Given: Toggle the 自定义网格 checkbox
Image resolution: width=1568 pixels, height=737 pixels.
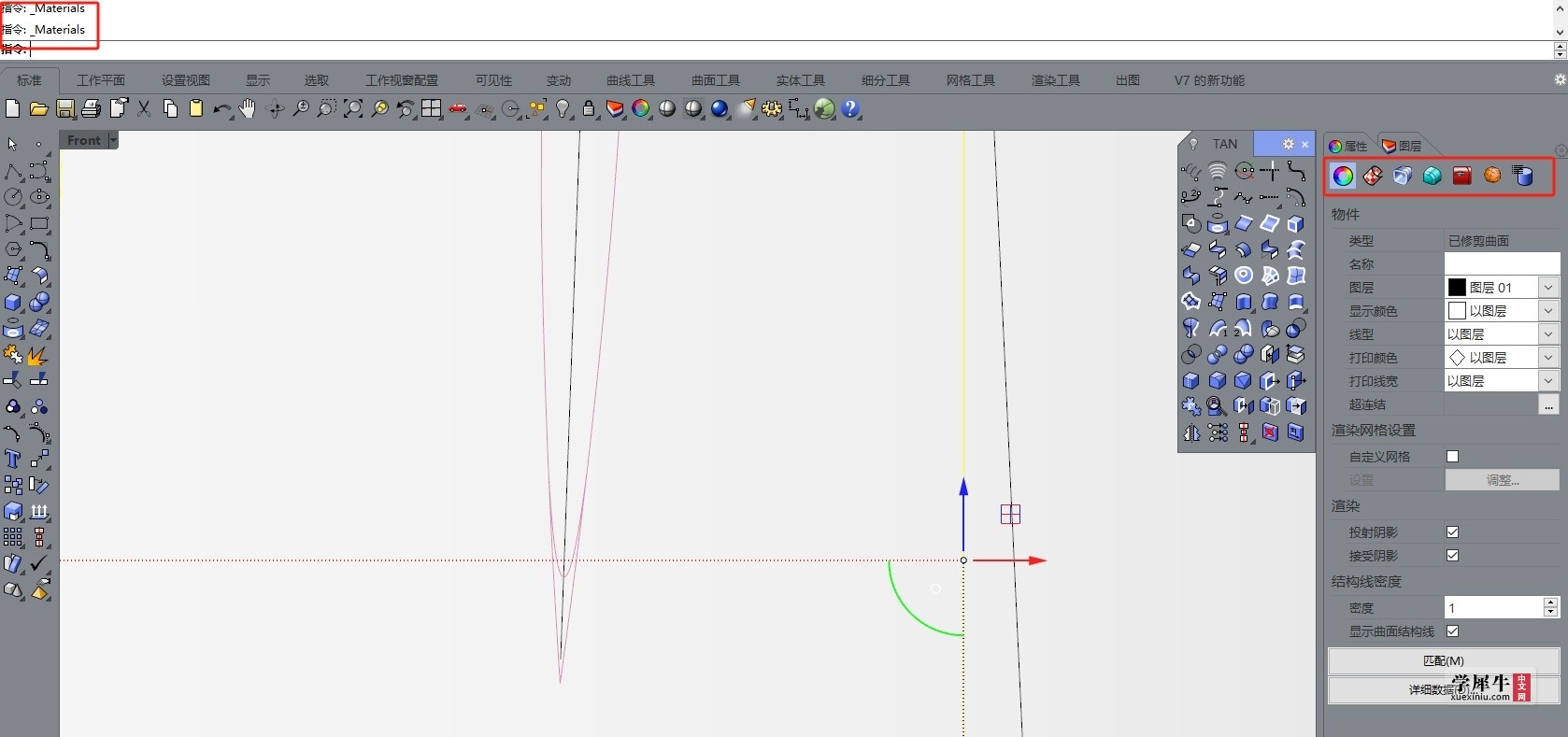Looking at the screenshot, I should 1452,457.
